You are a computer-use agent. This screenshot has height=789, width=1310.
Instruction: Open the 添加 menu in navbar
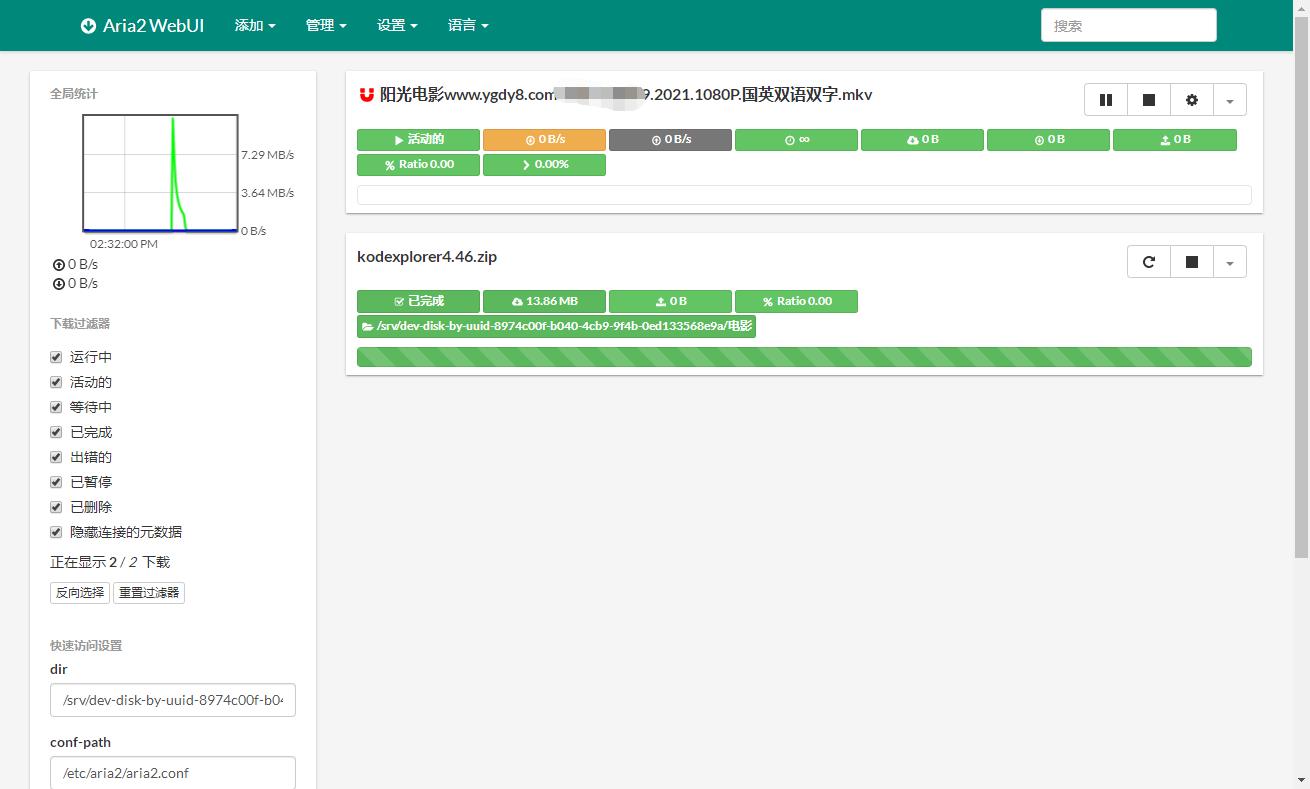pyautogui.click(x=255, y=26)
